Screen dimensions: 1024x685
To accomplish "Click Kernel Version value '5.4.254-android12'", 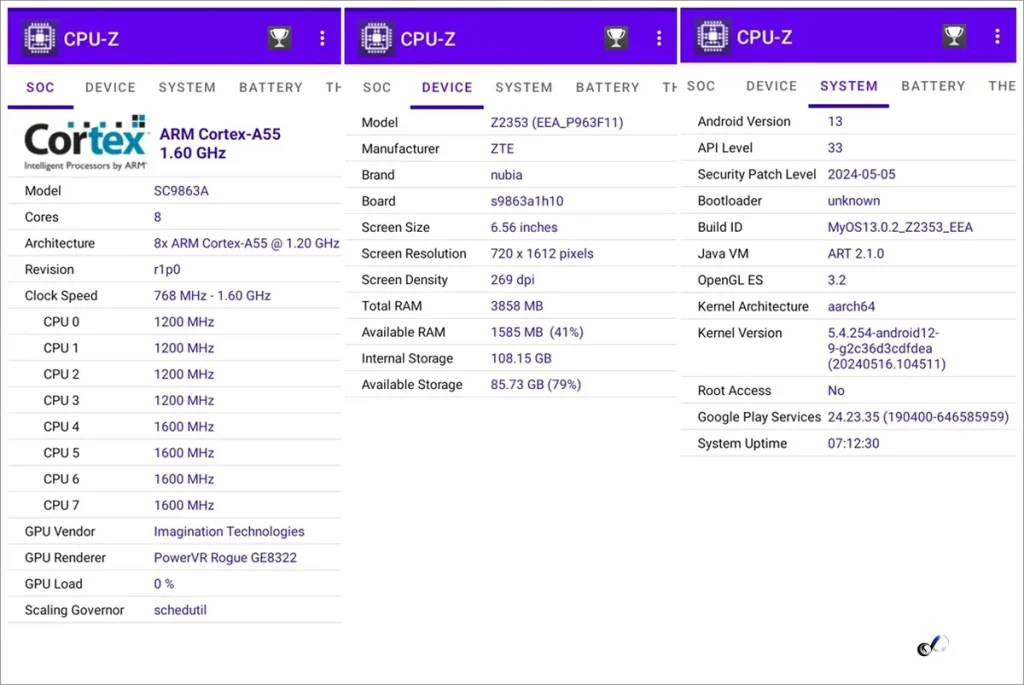I will click(x=883, y=333).
